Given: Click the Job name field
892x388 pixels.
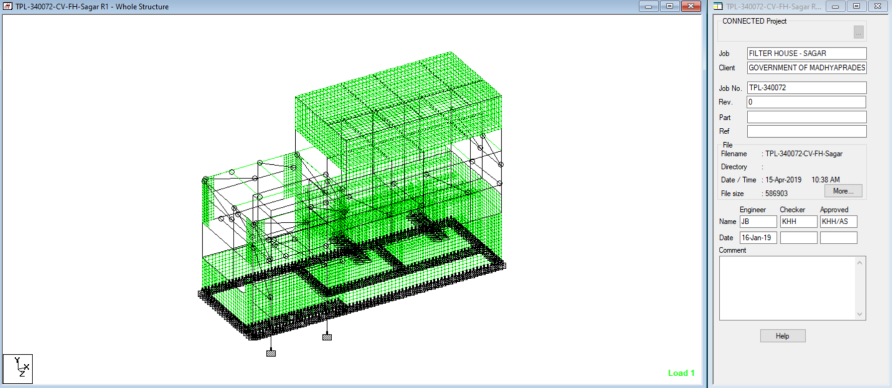Looking at the screenshot, I should click(807, 53).
